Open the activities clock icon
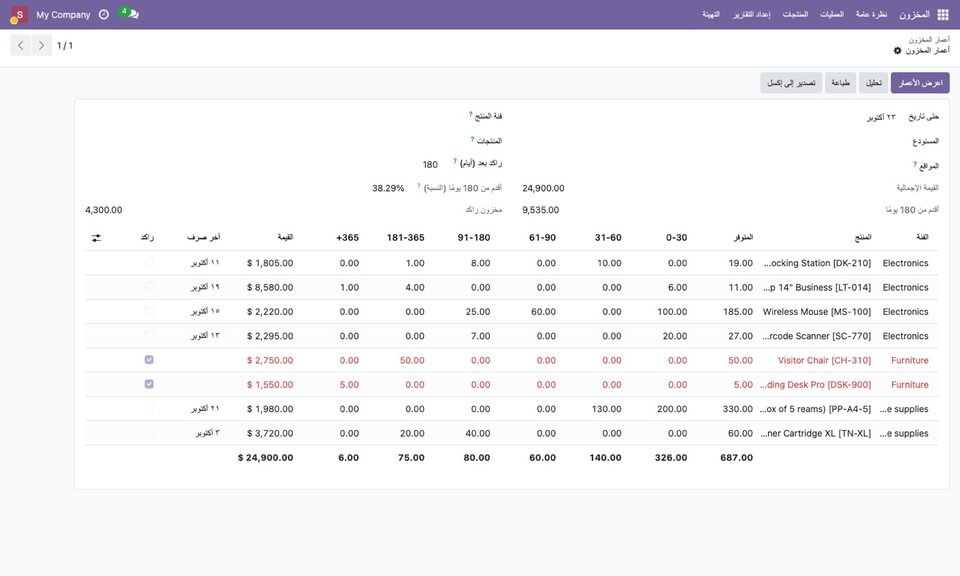960x576 pixels. tap(104, 14)
